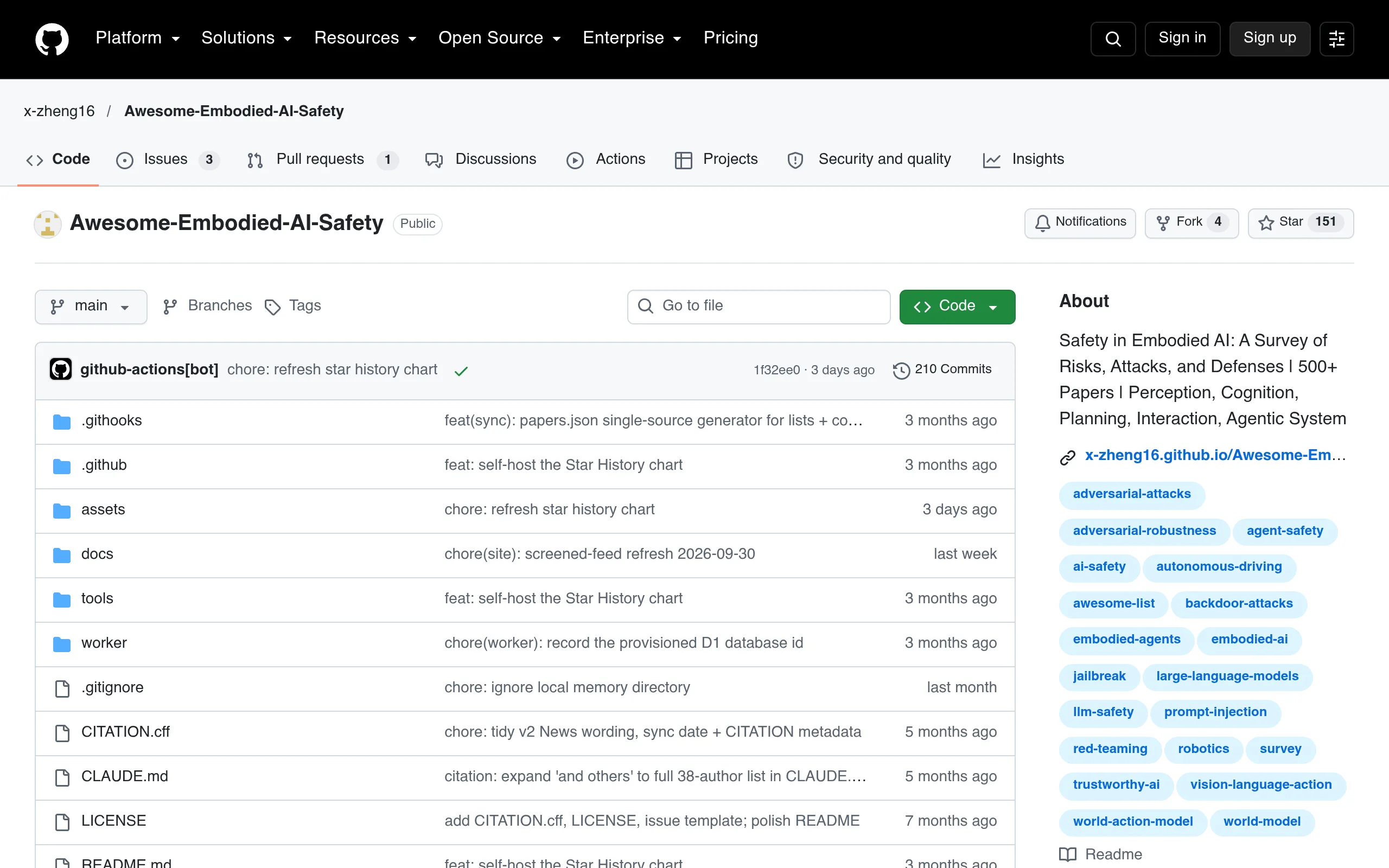Image resolution: width=1389 pixels, height=868 pixels.
Task: Click the Tags label icon
Action: click(272, 307)
